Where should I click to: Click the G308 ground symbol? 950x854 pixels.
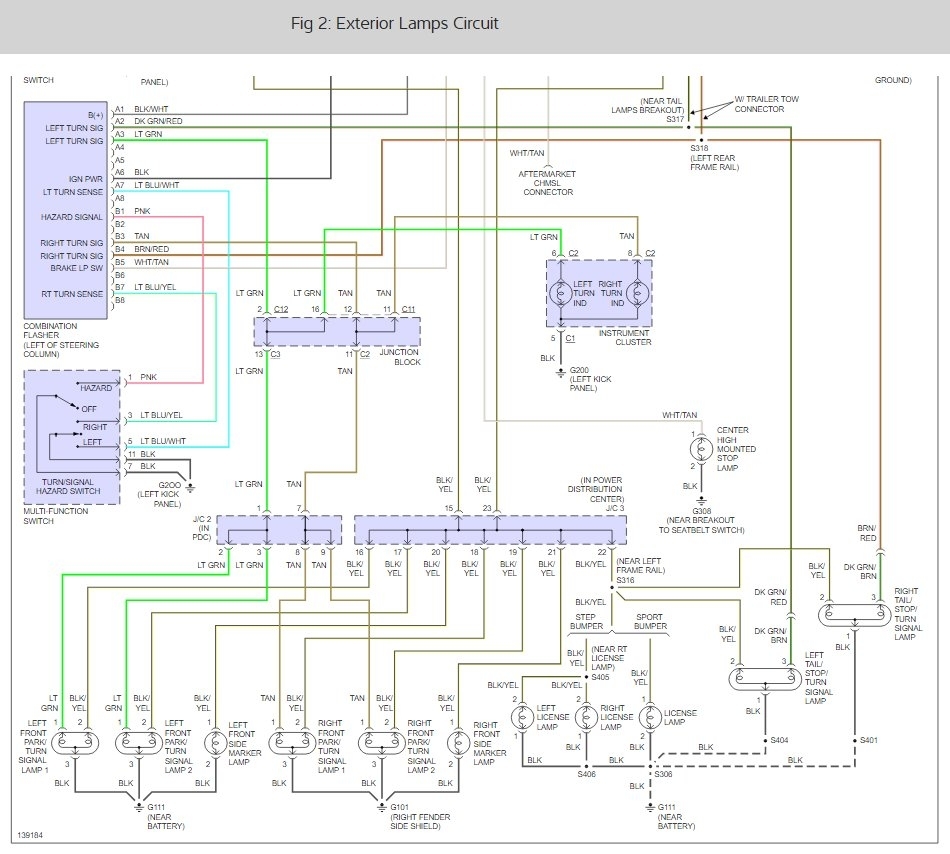pyautogui.click(x=701, y=501)
